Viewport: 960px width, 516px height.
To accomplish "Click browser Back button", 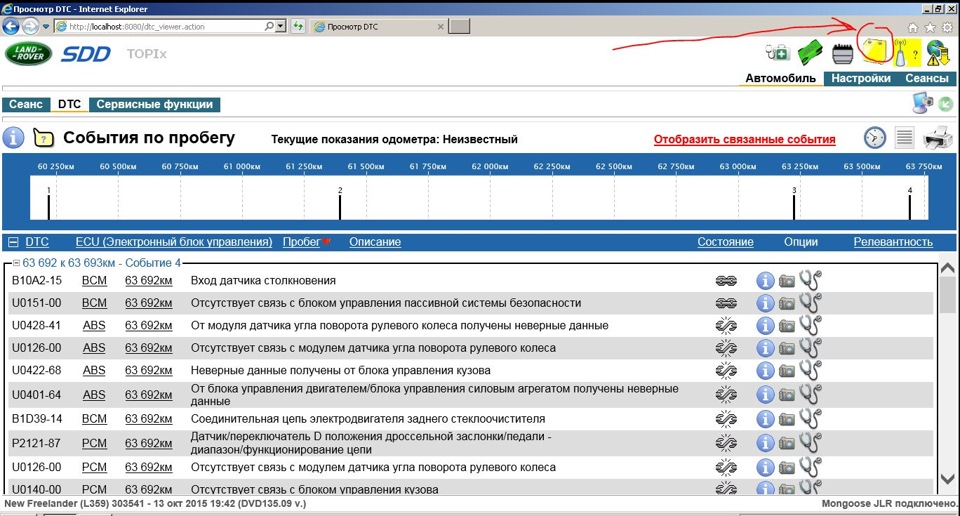I will tap(11, 26).
